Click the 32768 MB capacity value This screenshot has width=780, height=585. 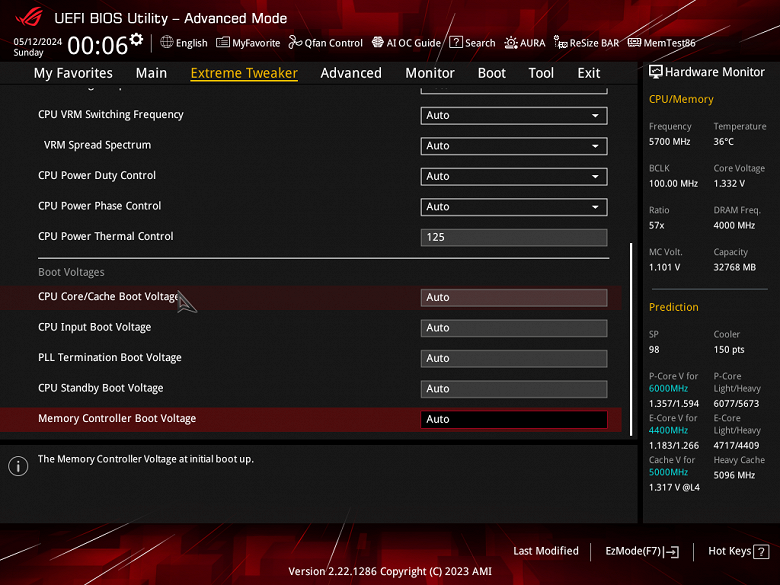point(734,267)
